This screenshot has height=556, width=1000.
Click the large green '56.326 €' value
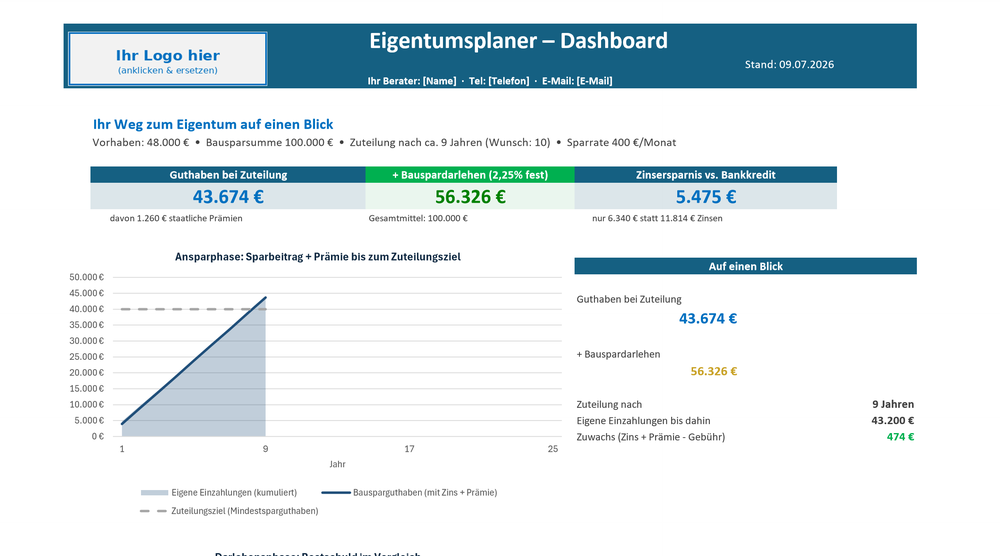click(x=470, y=197)
